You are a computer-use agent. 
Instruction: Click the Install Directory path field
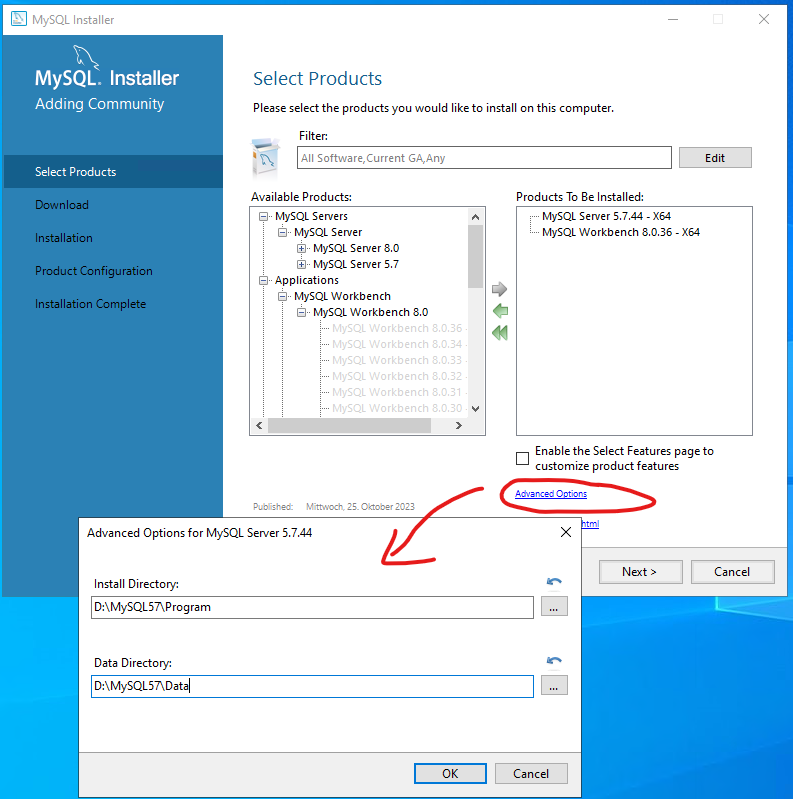click(312, 607)
